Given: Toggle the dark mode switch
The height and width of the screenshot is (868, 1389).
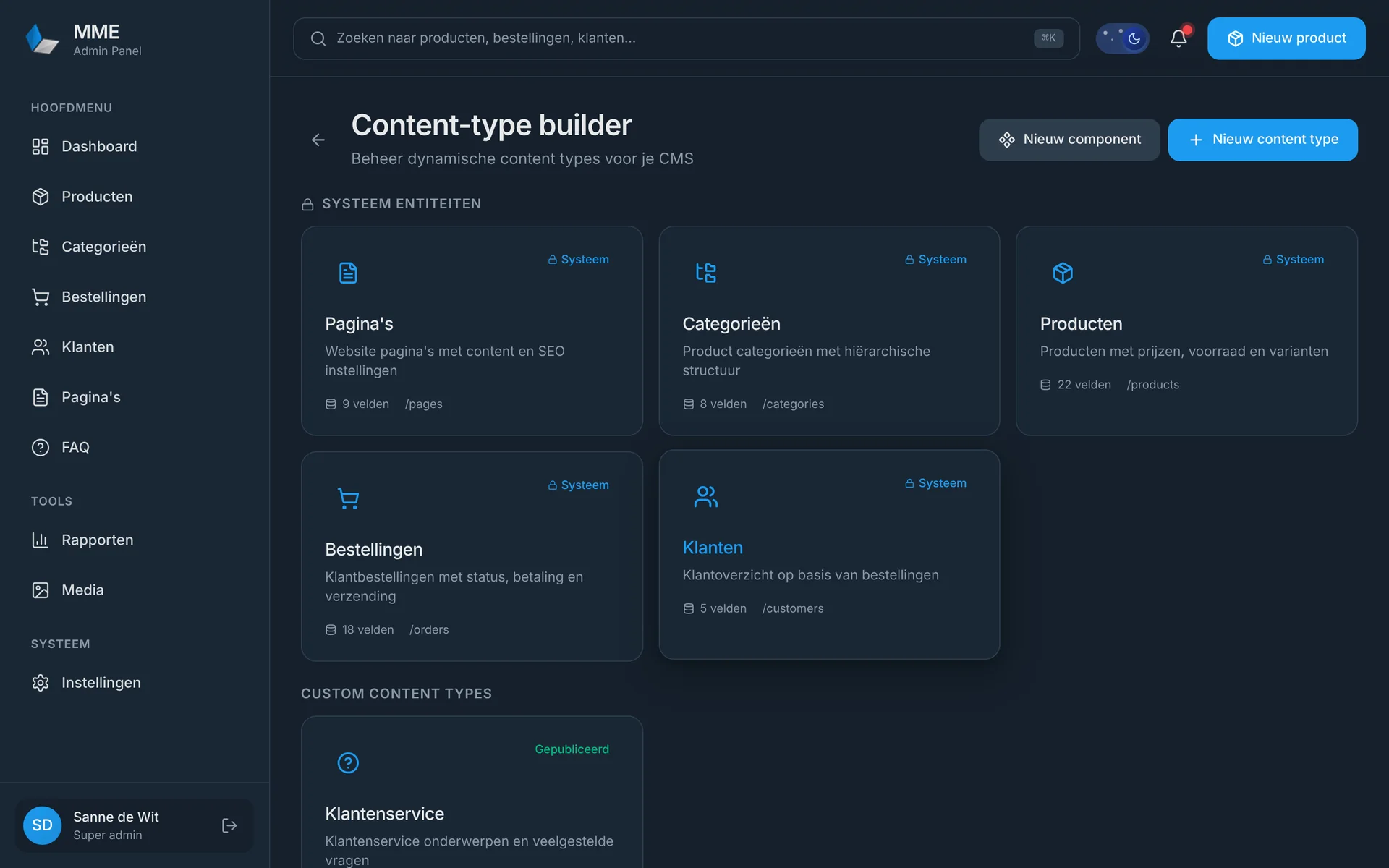Looking at the screenshot, I should (x=1122, y=38).
